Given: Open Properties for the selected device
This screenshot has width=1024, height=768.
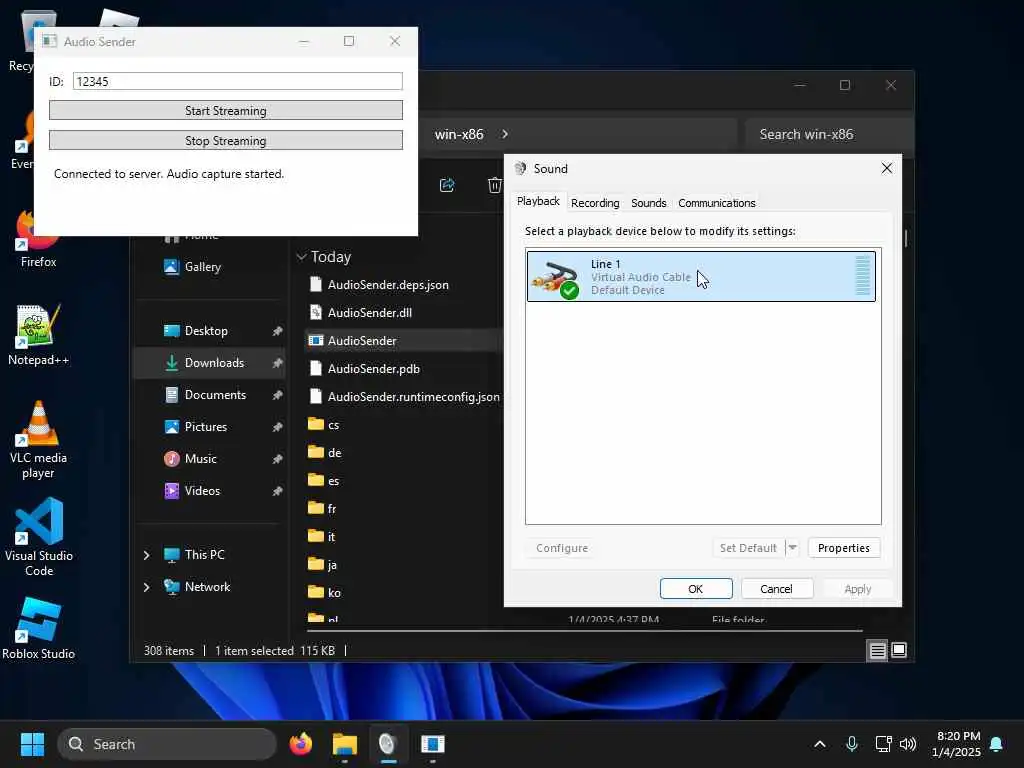Looking at the screenshot, I should tap(844, 548).
